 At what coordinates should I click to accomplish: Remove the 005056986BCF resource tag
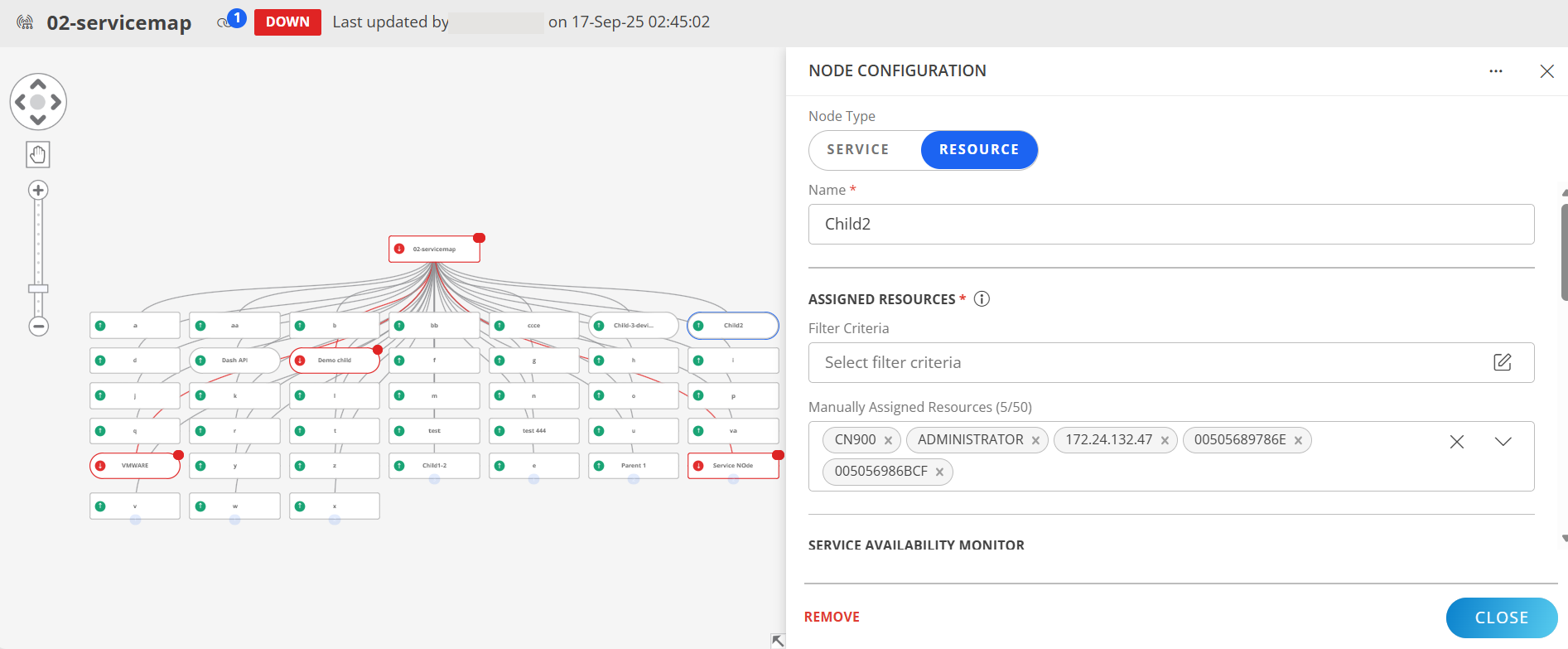pos(939,472)
